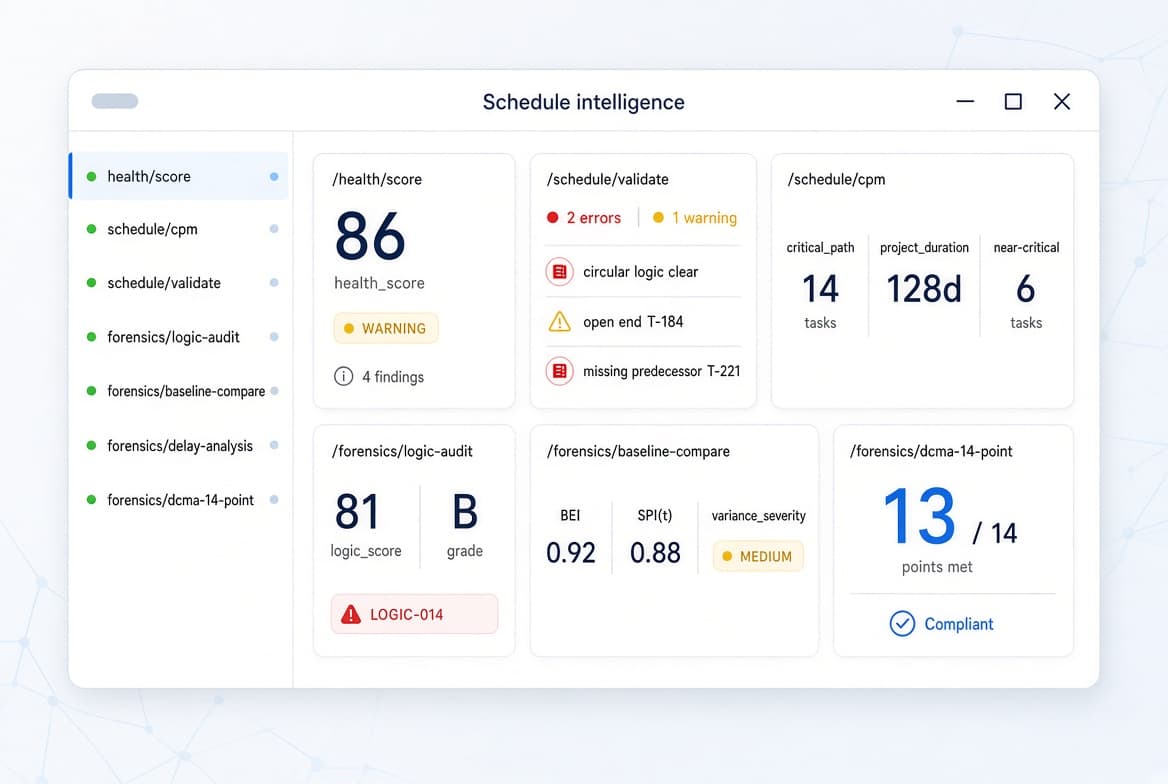Select forensics/delay-analysis sidebar entry
The height and width of the screenshot is (784, 1168).
179,446
